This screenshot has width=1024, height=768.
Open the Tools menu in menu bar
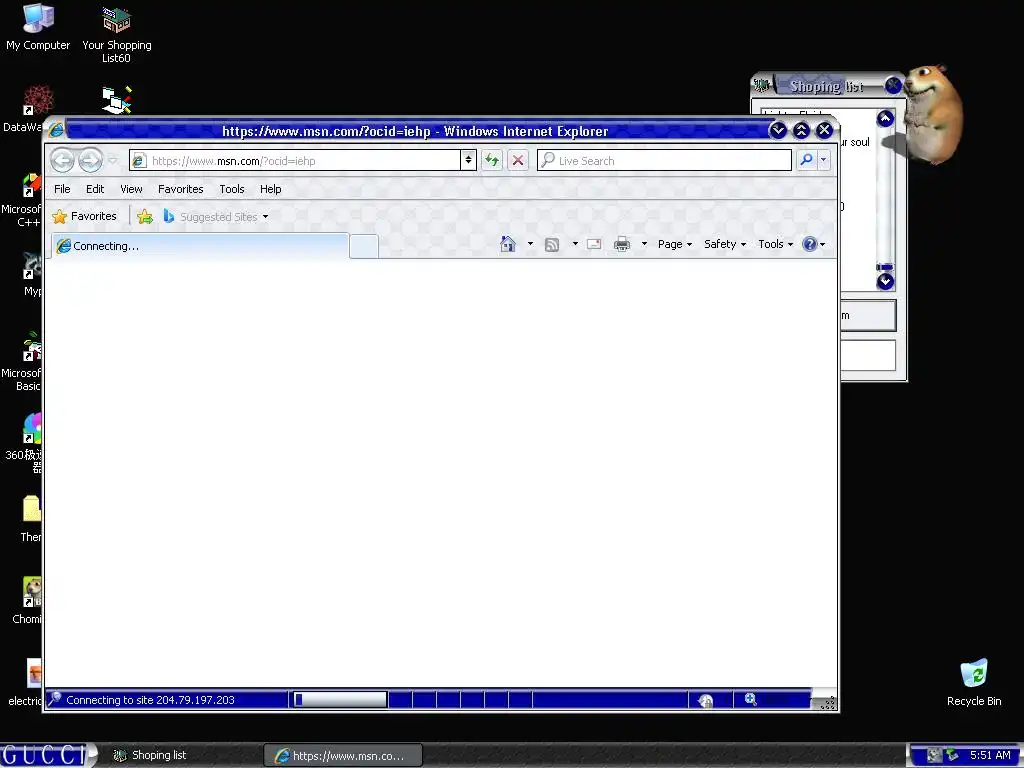232,189
